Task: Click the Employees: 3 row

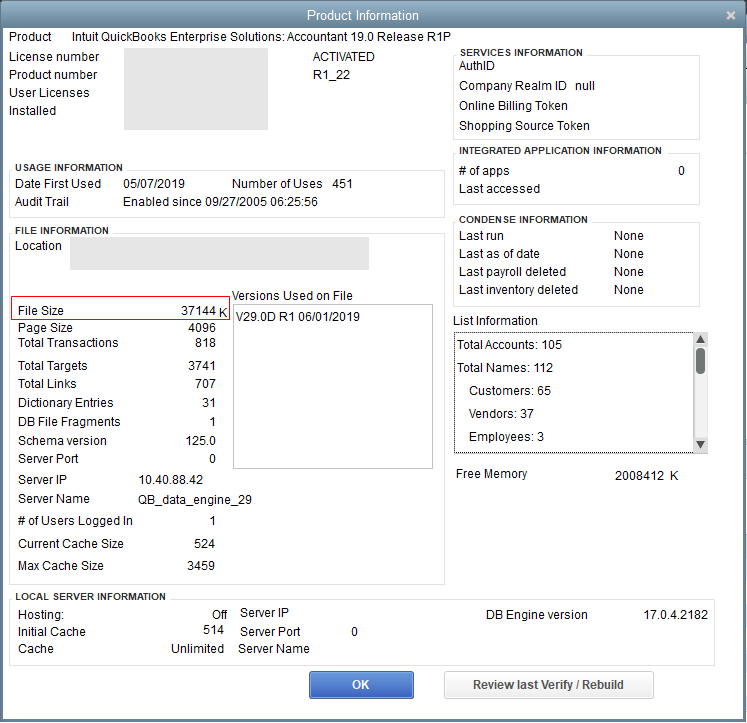Action: click(x=506, y=437)
